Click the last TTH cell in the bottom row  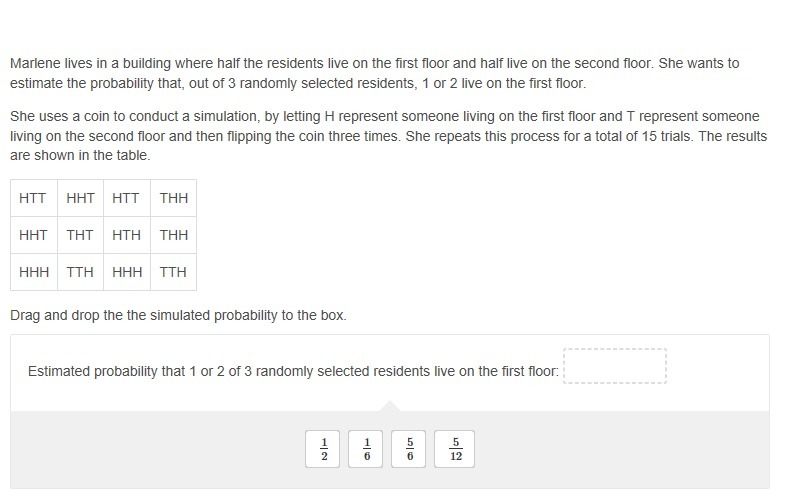point(174,272)
